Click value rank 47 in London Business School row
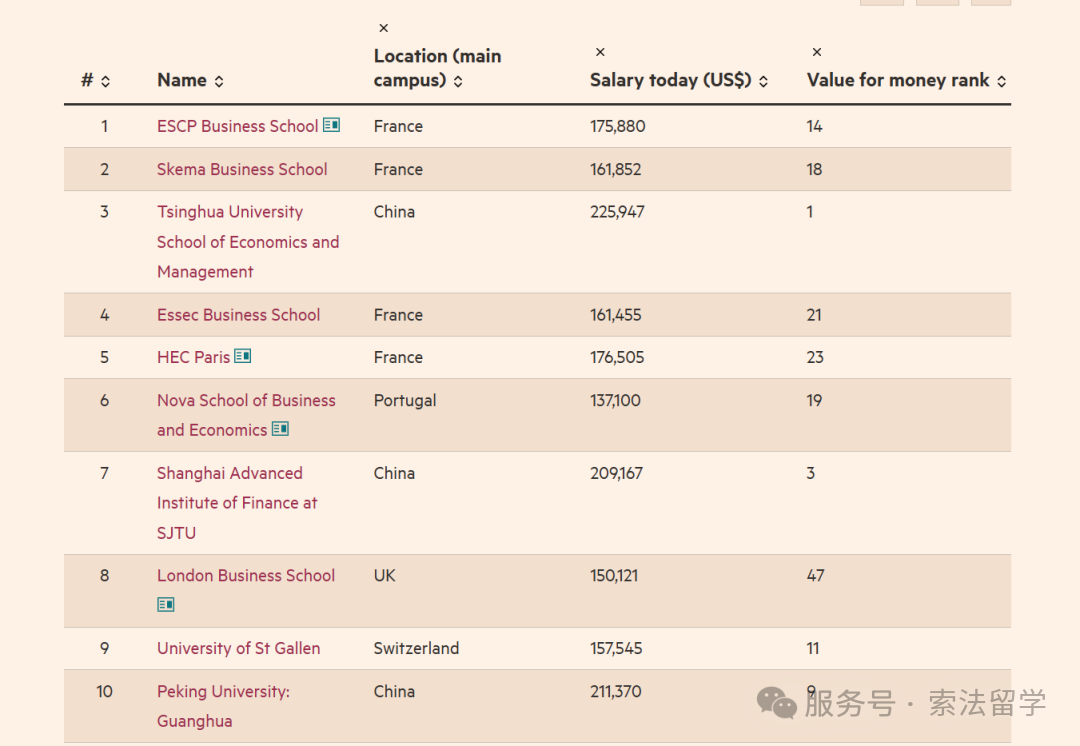This screenshot has height=746, width=1080. pyautogui.click(x=816, y=576)
